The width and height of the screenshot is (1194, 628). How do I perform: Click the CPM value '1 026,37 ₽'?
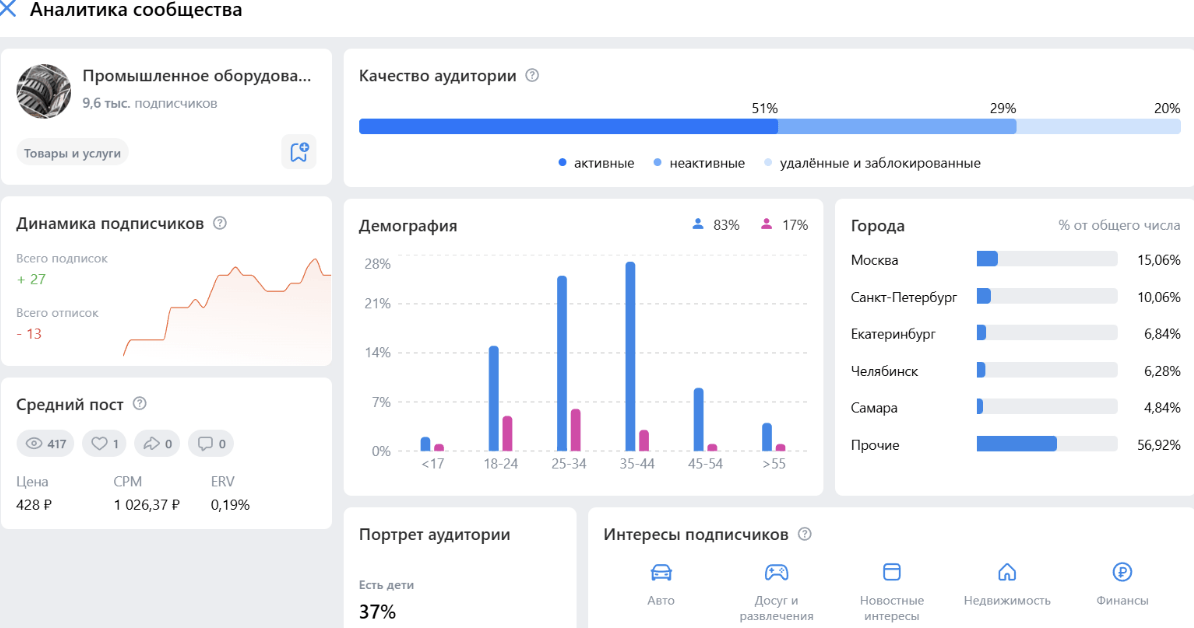pos(147,505)
